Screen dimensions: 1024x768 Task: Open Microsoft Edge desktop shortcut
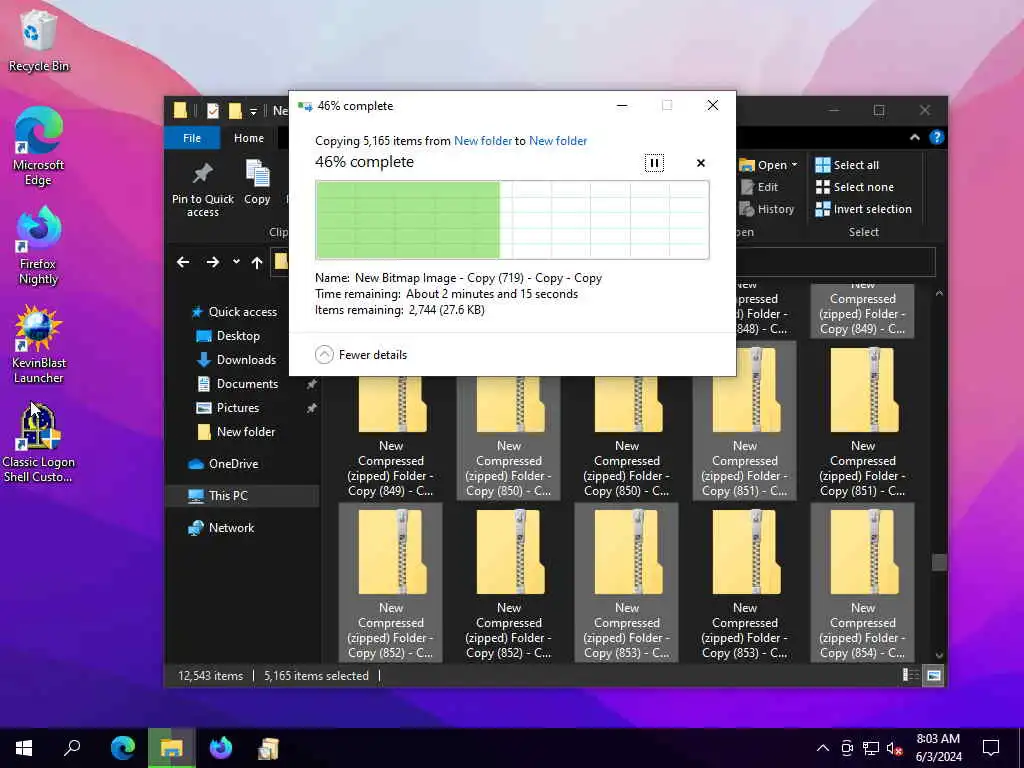39,146
